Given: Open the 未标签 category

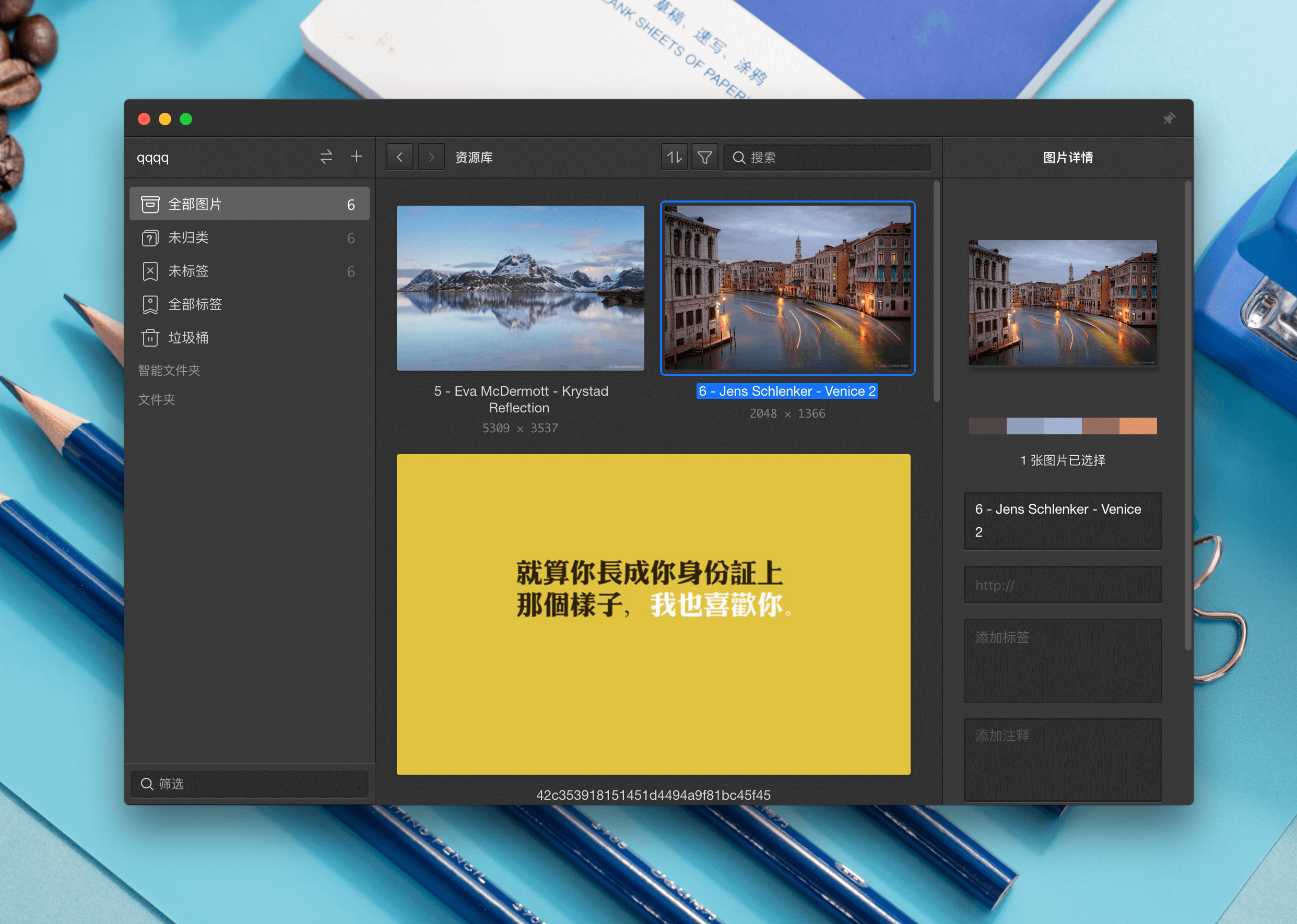Looking at the screenshot, I should 249,271.
